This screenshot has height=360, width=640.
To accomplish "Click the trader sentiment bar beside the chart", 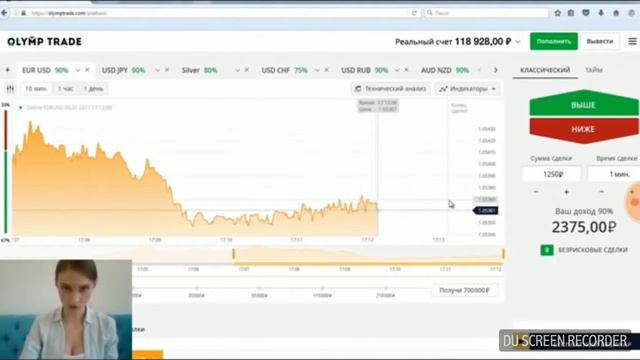I will (6, 171).
